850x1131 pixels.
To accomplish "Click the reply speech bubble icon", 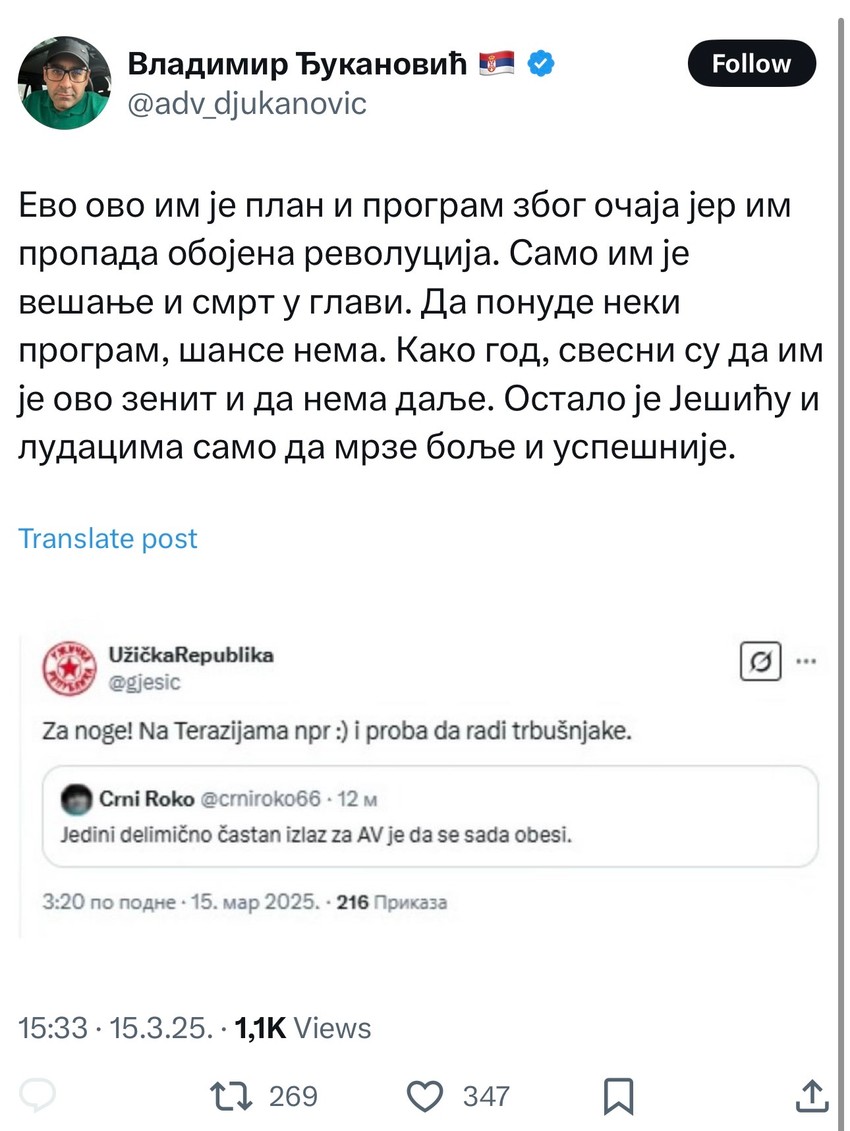I will tap(39, 1095).
